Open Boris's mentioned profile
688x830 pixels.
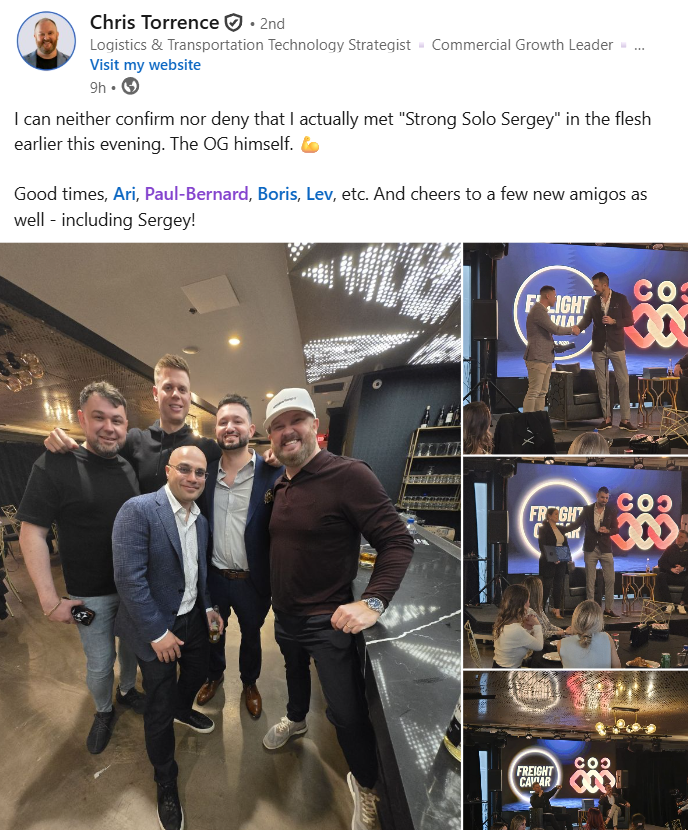(x=277, y=194)
